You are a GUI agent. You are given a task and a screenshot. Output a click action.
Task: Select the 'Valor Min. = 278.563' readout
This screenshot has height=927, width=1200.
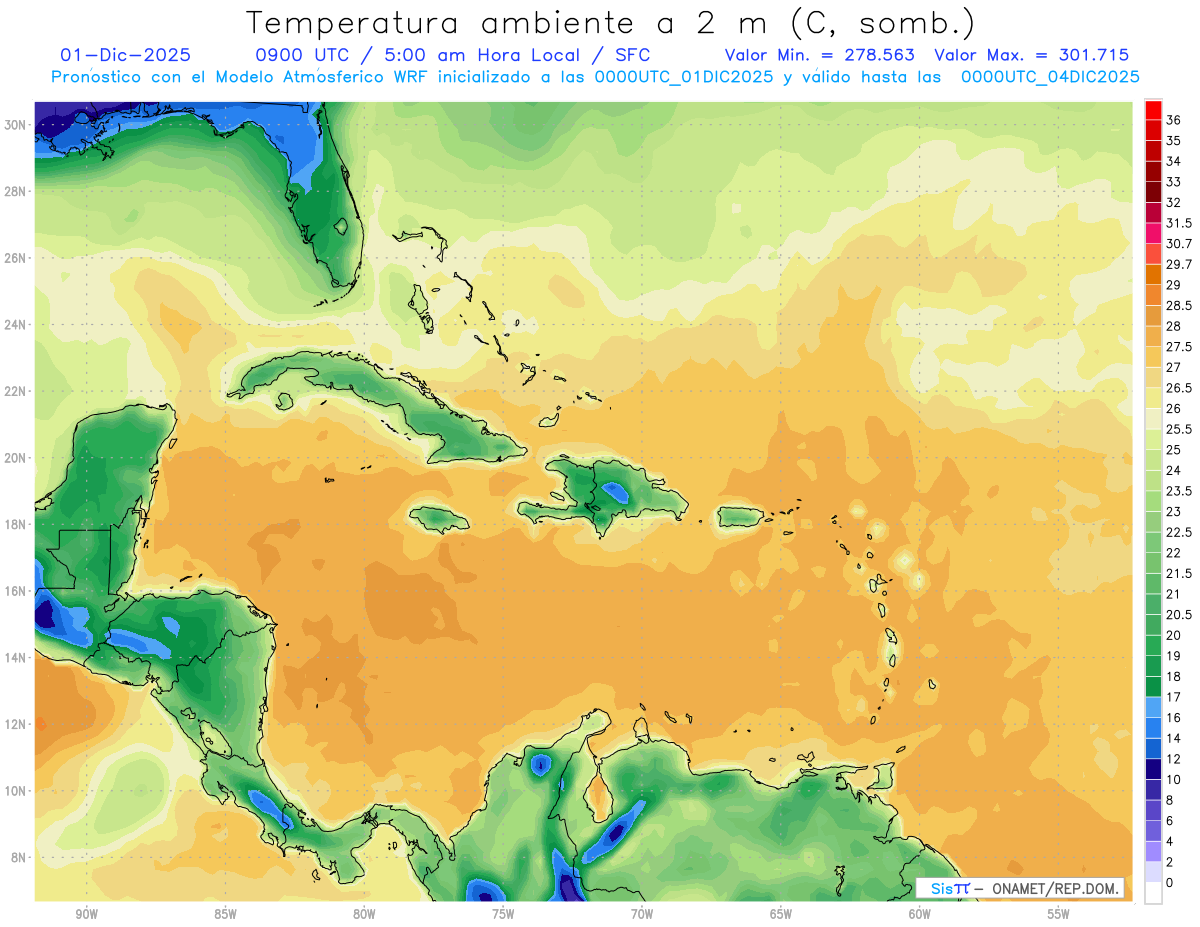click(x=819, y=55)
